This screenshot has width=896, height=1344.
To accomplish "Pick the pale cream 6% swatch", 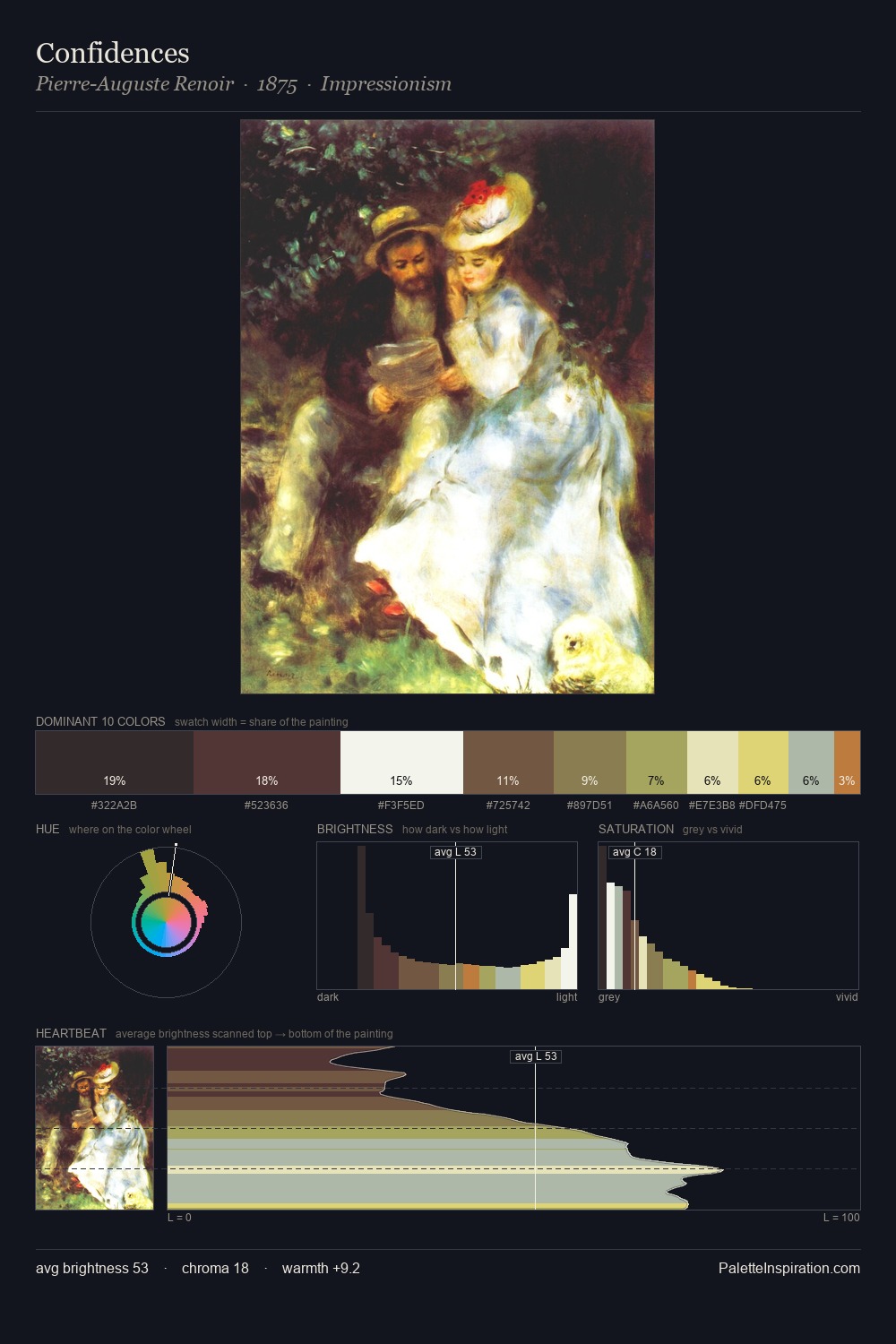I will click(712, 762).
